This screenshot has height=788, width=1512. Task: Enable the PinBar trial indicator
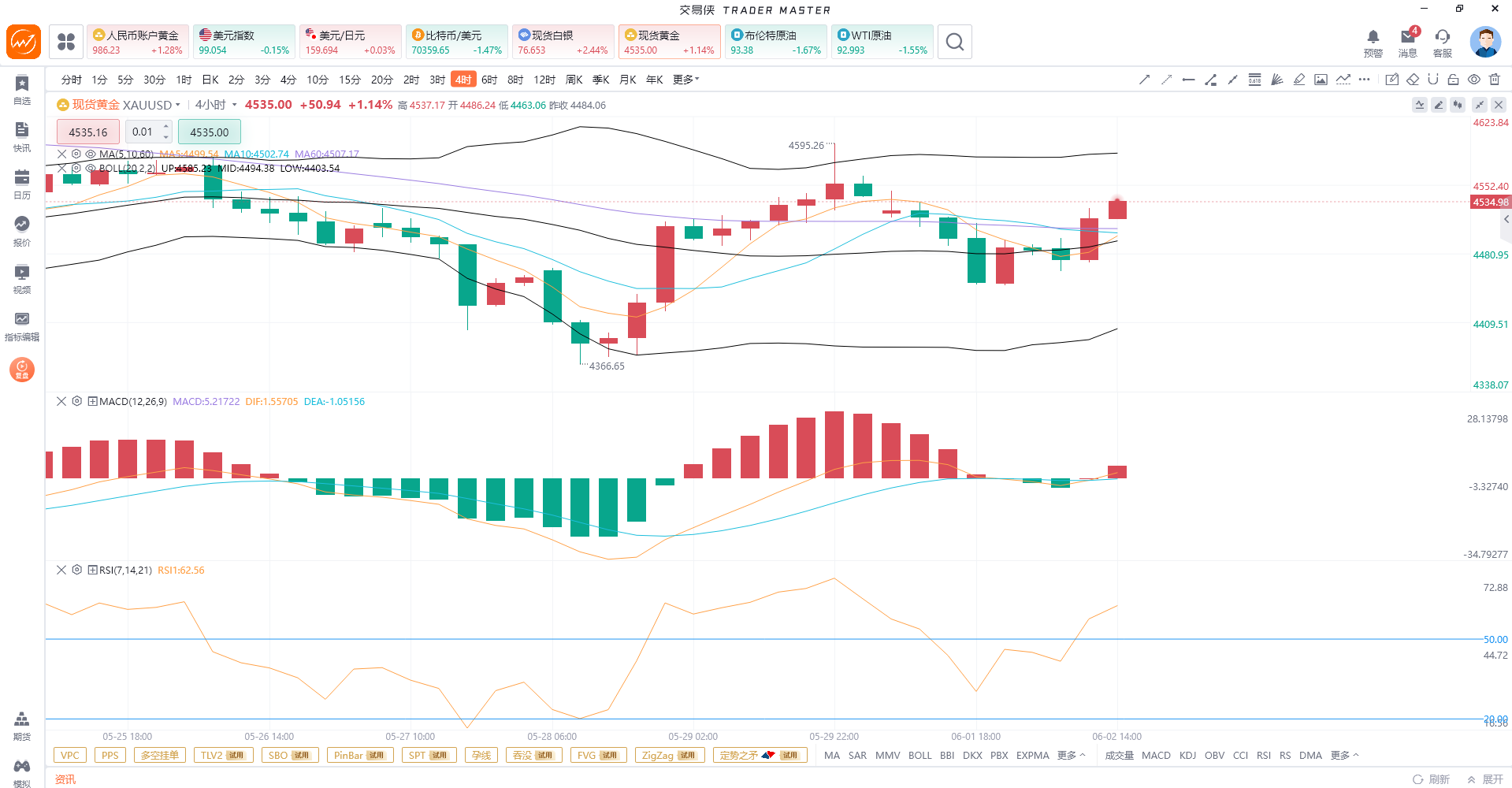point(358,756)
